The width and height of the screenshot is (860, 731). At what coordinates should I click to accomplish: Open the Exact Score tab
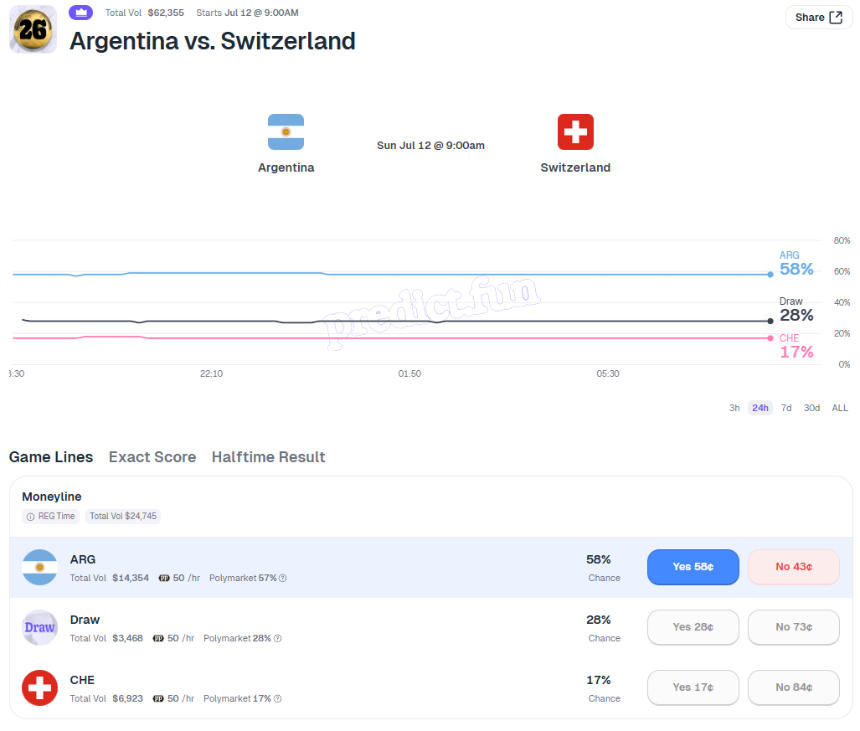click(x=152, y=457)
